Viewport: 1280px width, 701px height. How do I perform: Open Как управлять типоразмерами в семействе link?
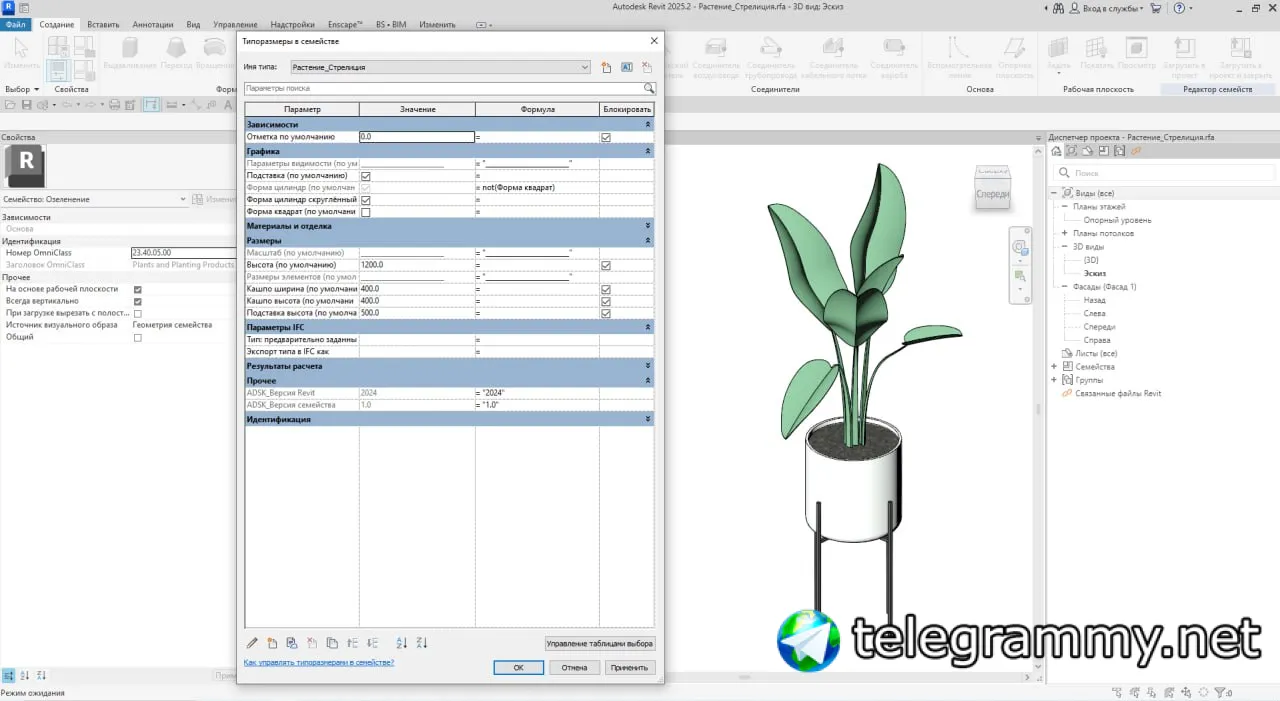pyautogui.click(x=319, y=662)
